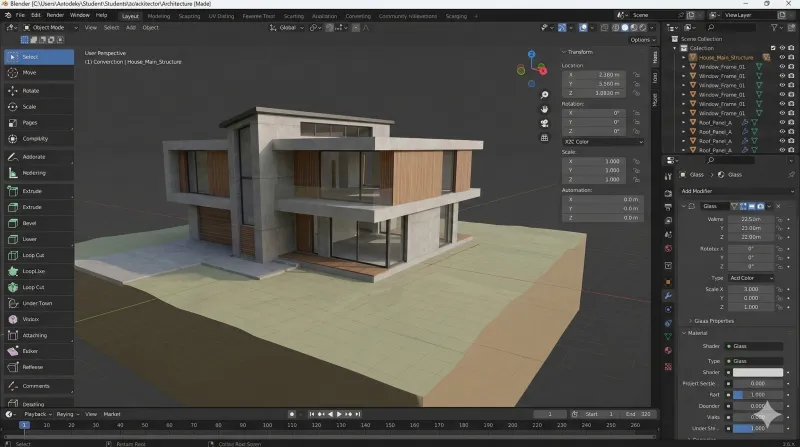Switch perspective with the grid icon
Image resolution: width=800 pixels, height=447 pixels.
pos(545,138)
